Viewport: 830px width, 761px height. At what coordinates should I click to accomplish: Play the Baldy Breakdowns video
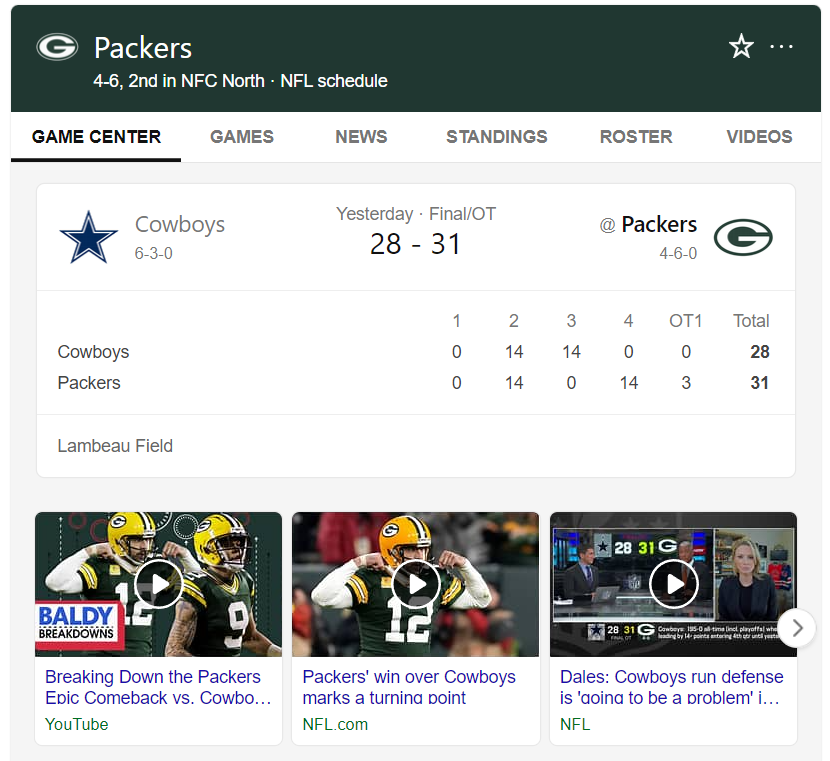(158, 584)
